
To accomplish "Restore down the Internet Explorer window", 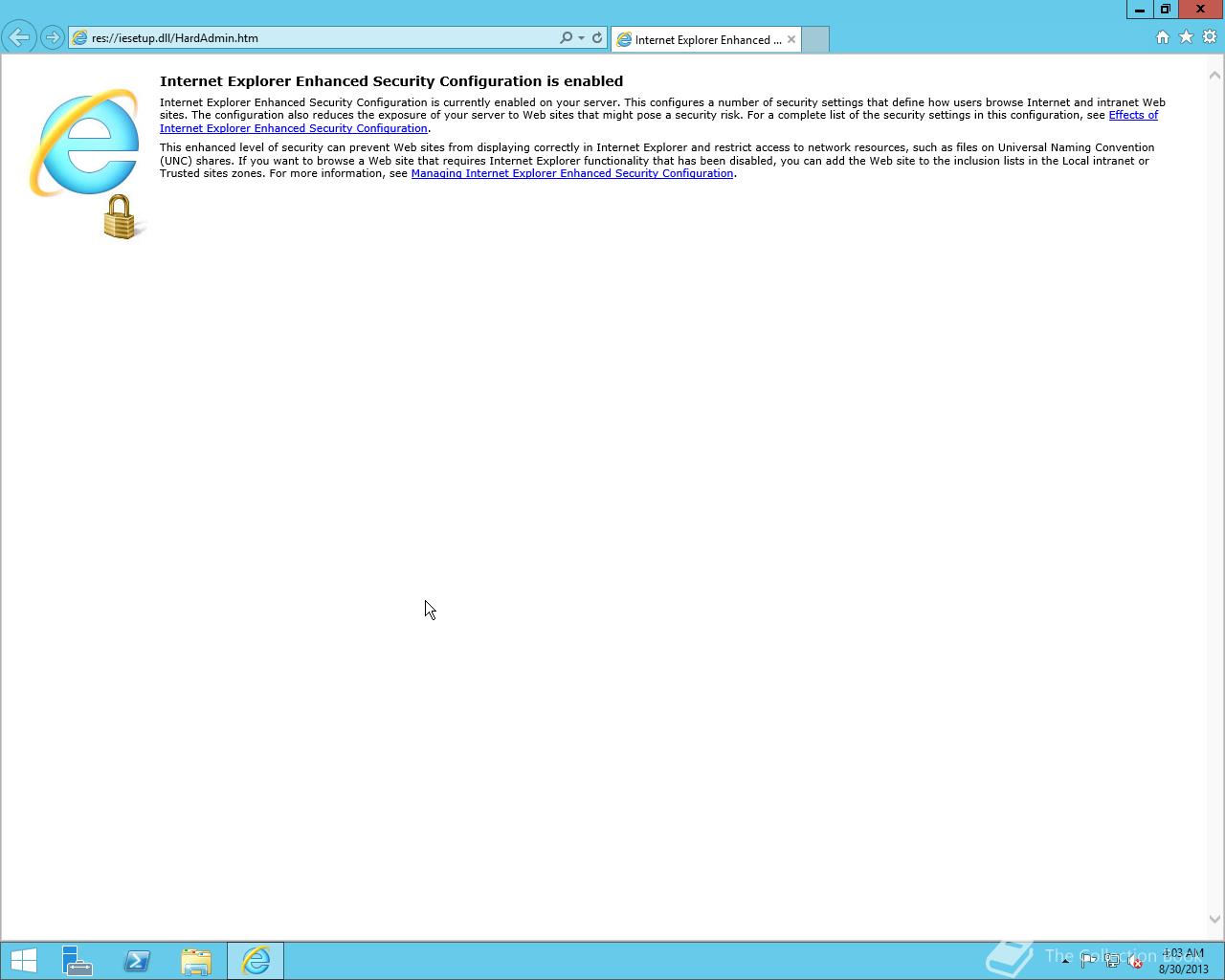I will (x=1165, y=10).
